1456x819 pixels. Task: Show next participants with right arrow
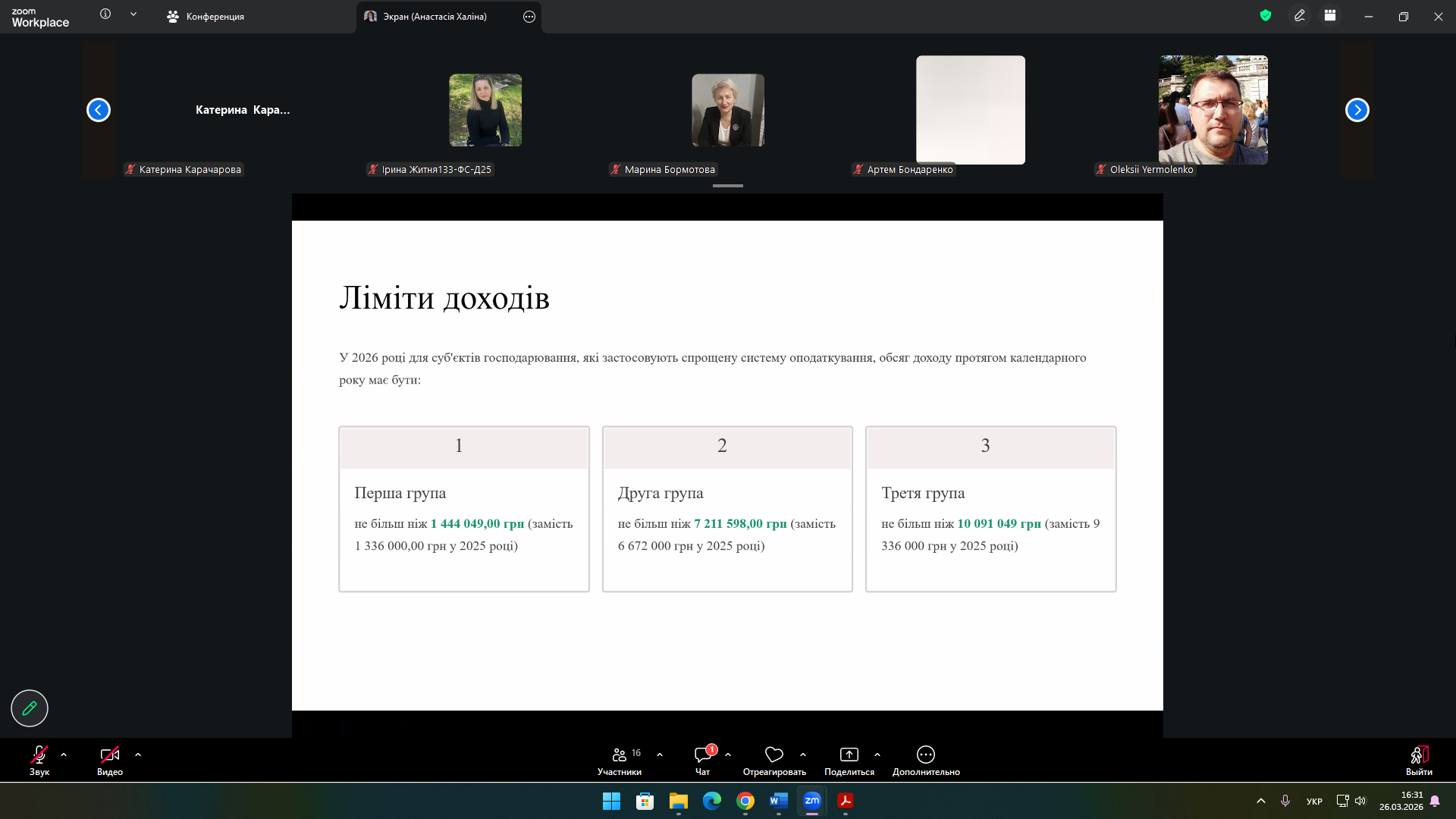coord(1357,110)
